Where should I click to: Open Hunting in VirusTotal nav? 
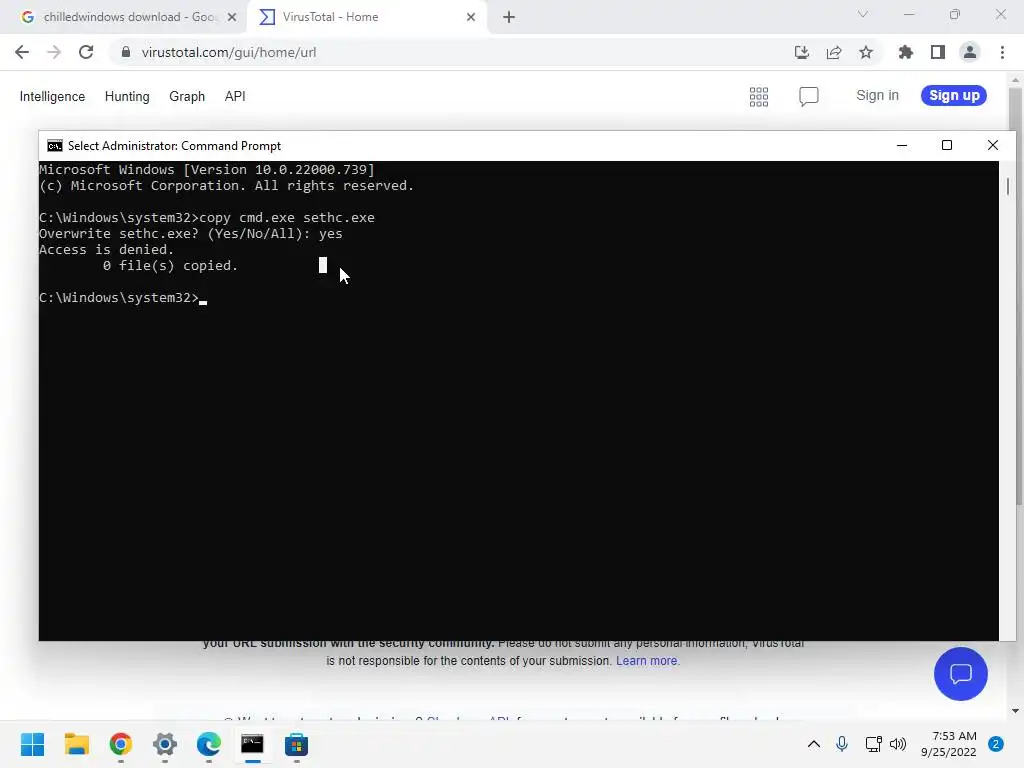(x=127, y=97)
